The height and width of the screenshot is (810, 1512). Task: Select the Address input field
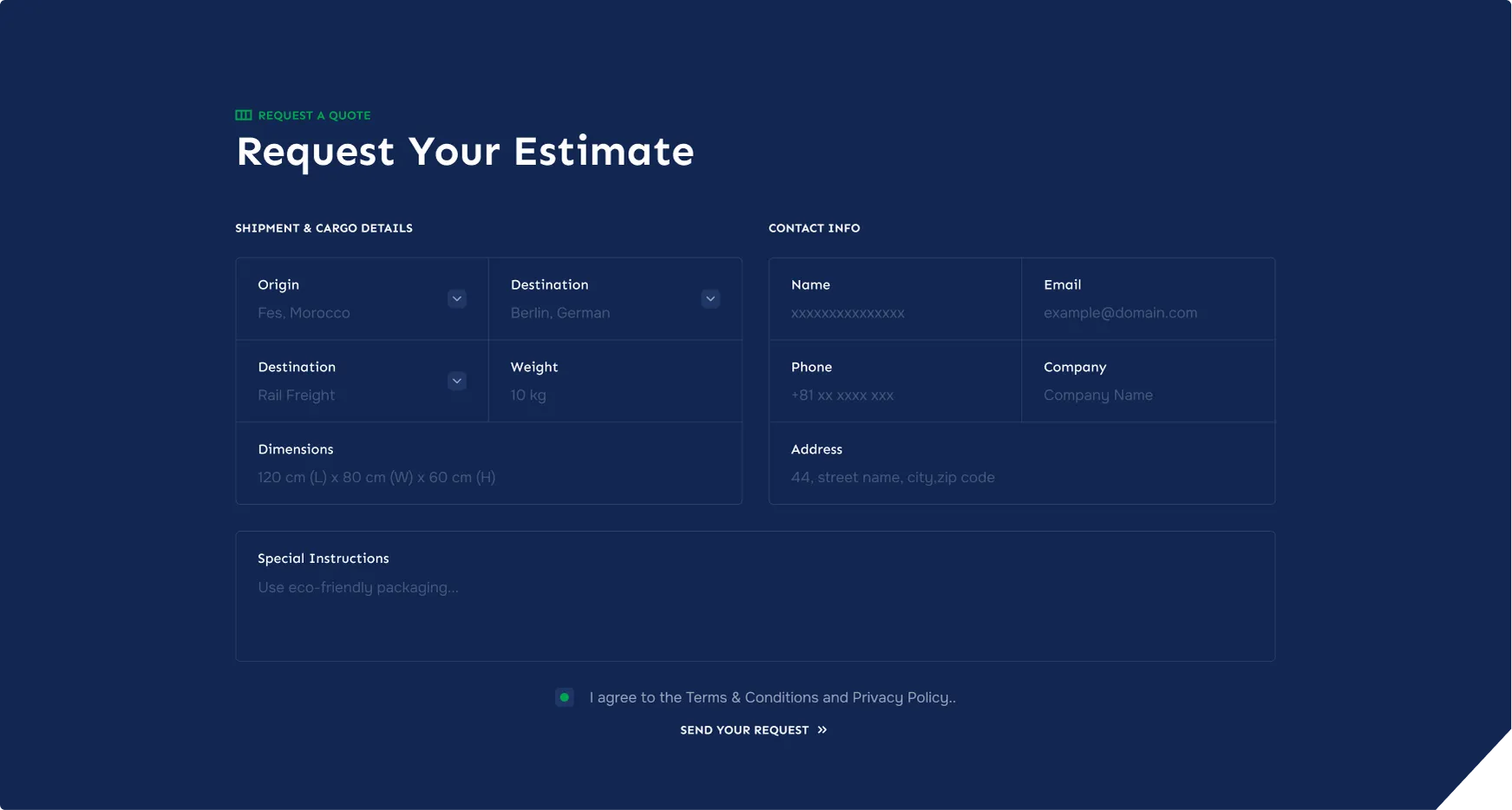(x=1020, y=477)
